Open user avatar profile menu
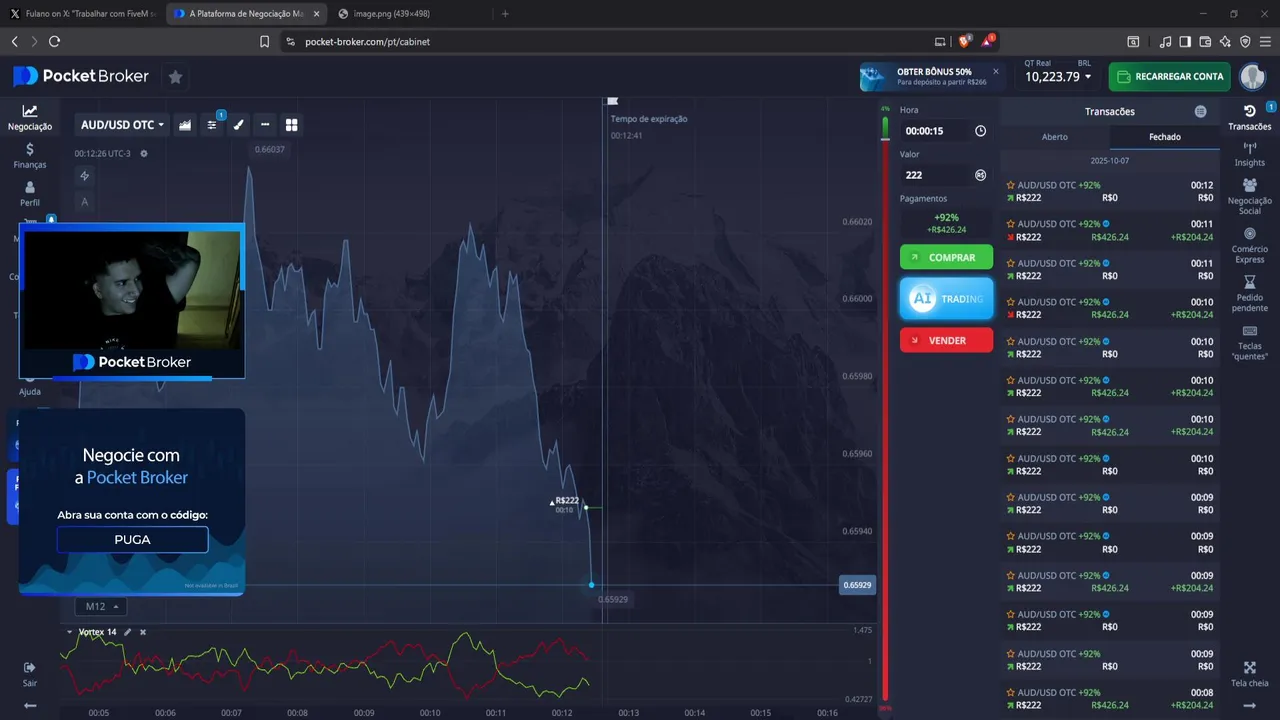The width and height of the screenshot is (1280, 720). pos(1253,77)
